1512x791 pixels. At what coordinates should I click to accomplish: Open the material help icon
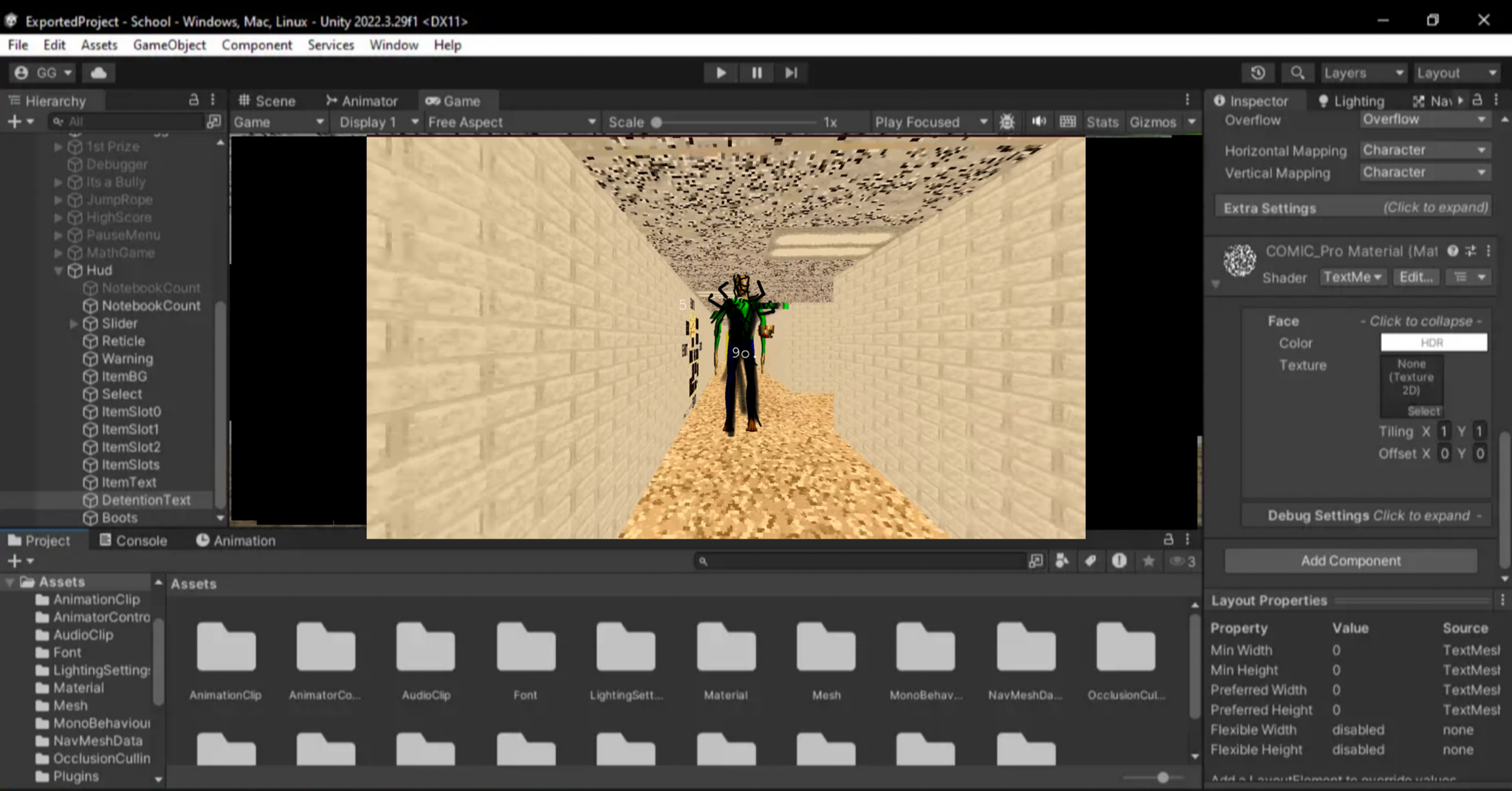click(x=1452, y=251)
